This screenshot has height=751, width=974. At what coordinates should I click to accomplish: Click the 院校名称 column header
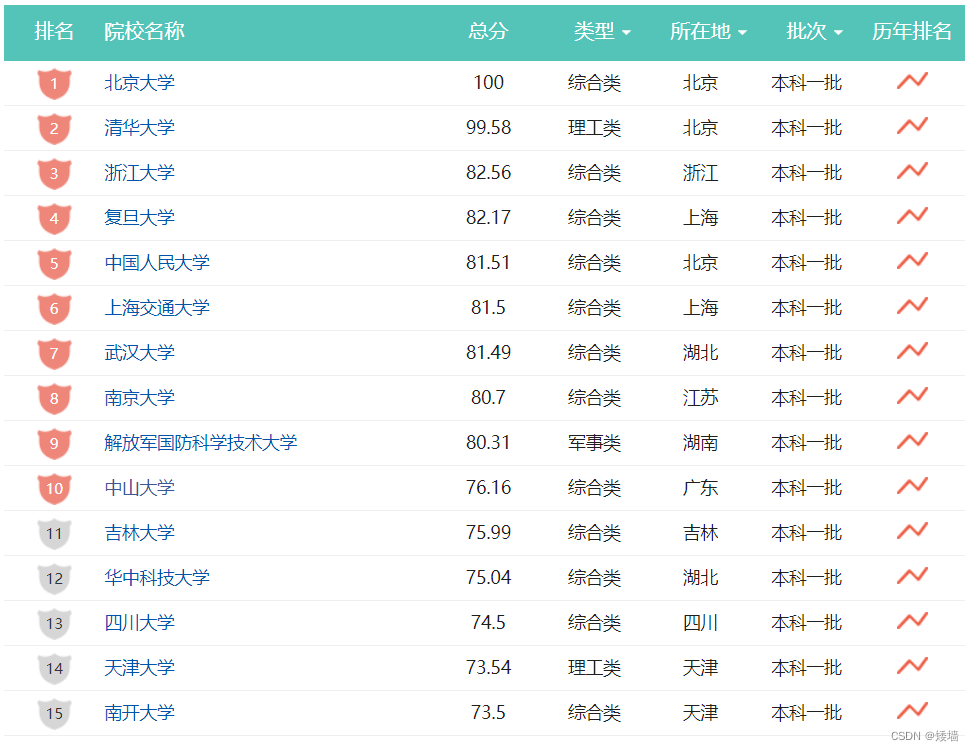pos(144,31)
